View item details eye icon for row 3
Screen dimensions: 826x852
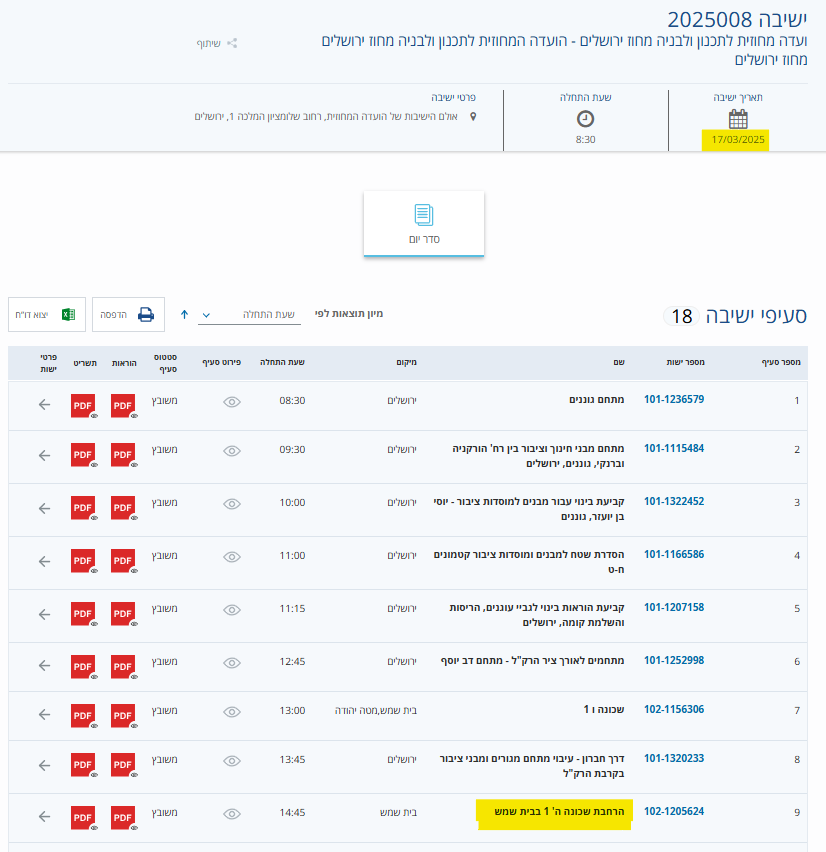232,504
